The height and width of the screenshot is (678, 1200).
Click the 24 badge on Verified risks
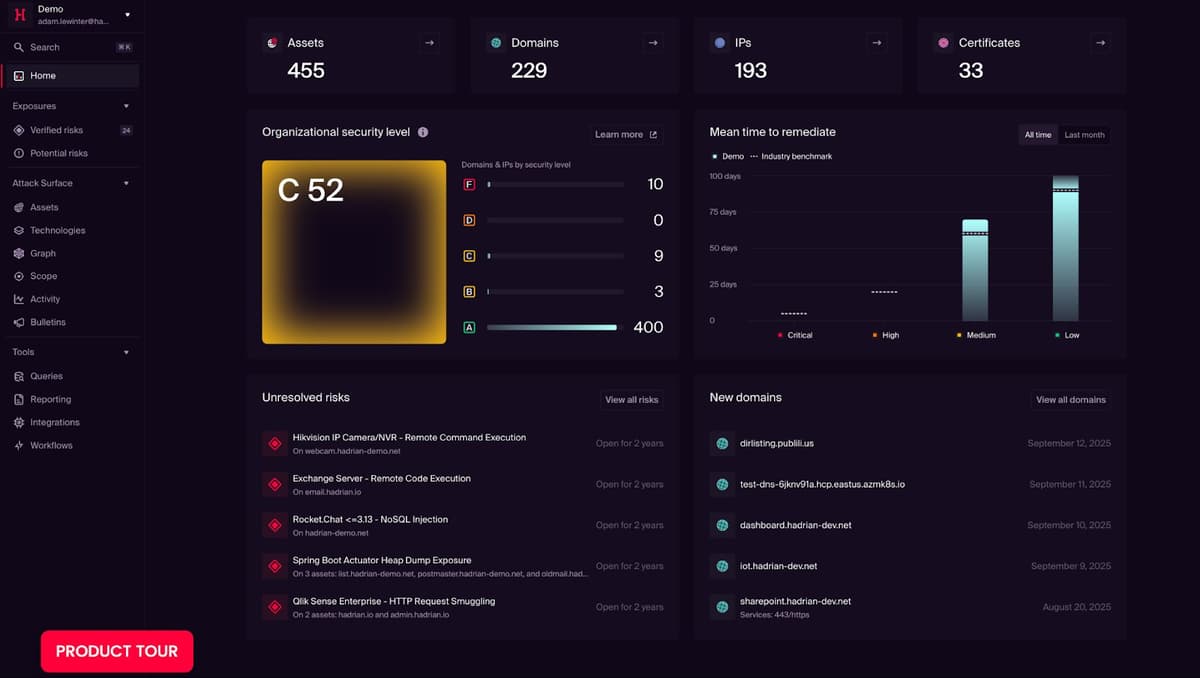(x=126, y=130)
